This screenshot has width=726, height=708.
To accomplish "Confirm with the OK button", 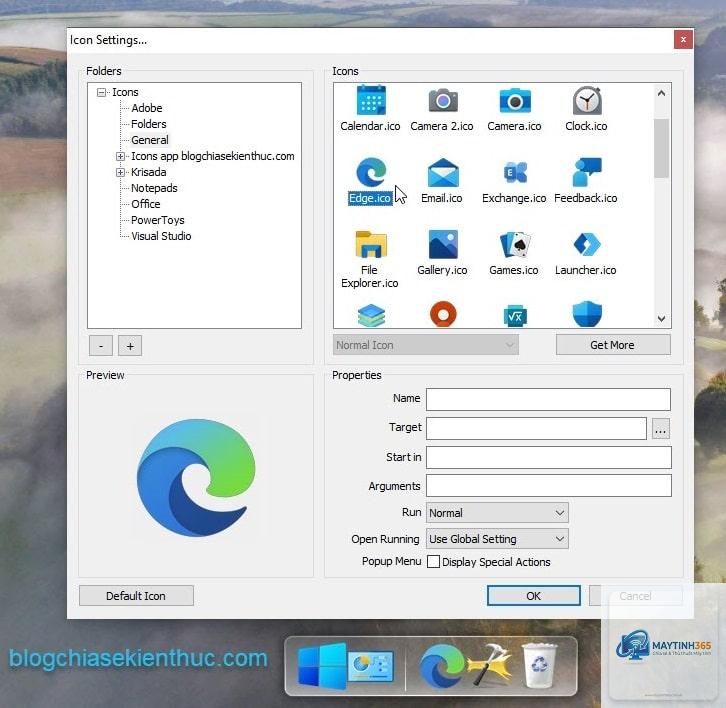I will tap(533, 596).
